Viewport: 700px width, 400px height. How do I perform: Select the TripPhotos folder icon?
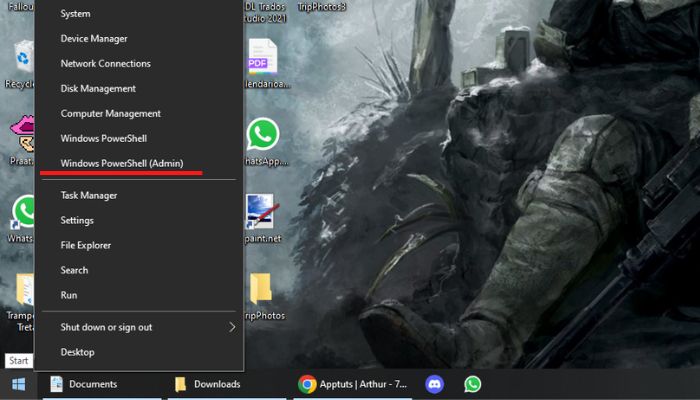[261, 288]
